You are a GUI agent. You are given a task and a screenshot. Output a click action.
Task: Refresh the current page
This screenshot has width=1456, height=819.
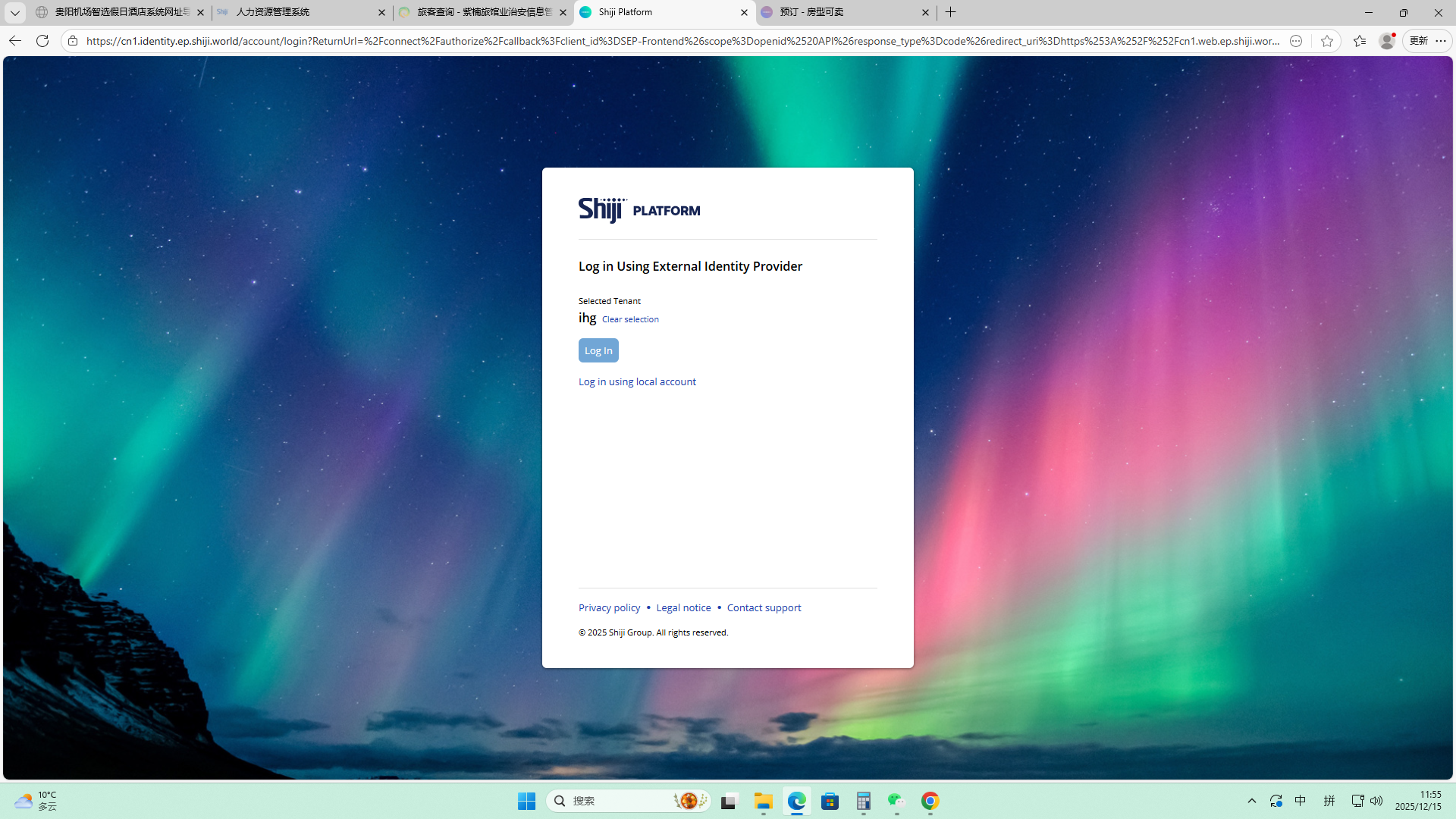[42, 41]
